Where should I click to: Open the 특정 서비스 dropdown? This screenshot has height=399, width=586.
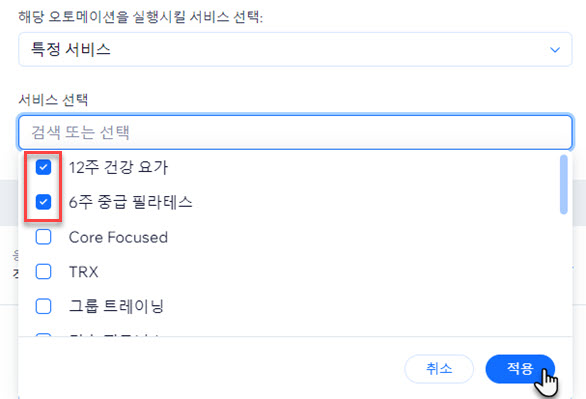tap(295, 49)
